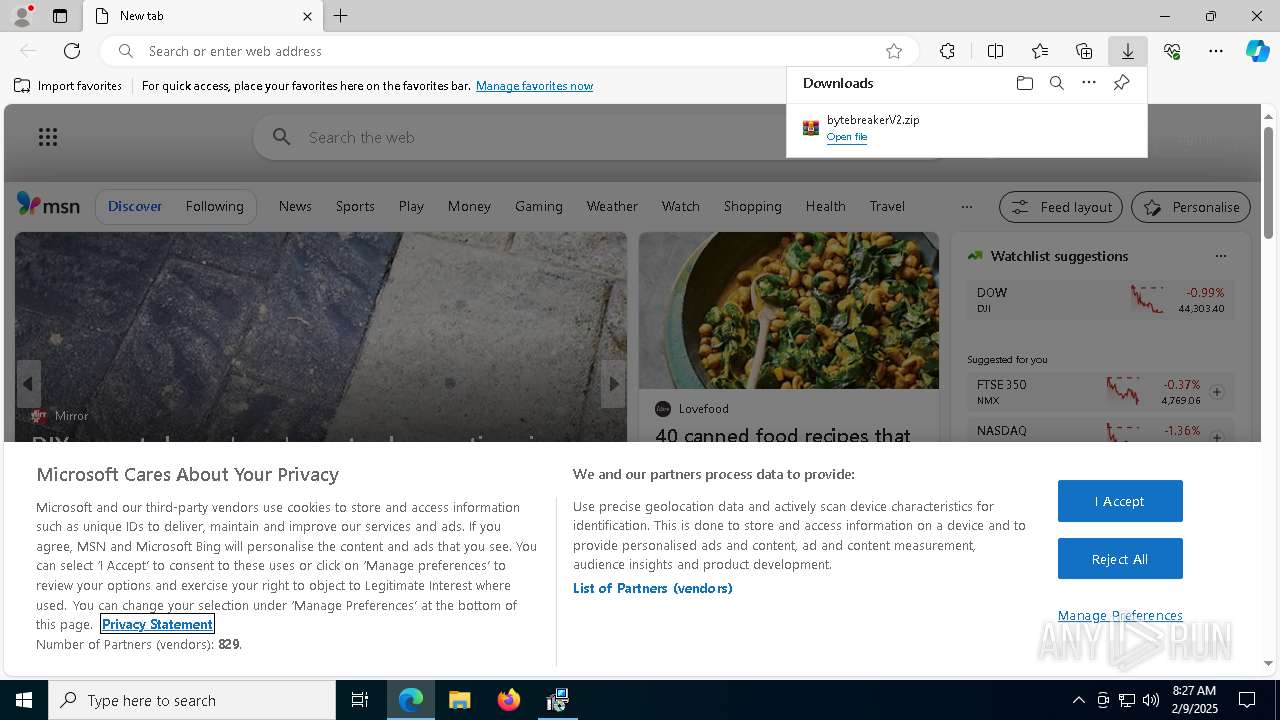Open the Health category
Screen dimensions: 1280x720
tap(826, 206)
